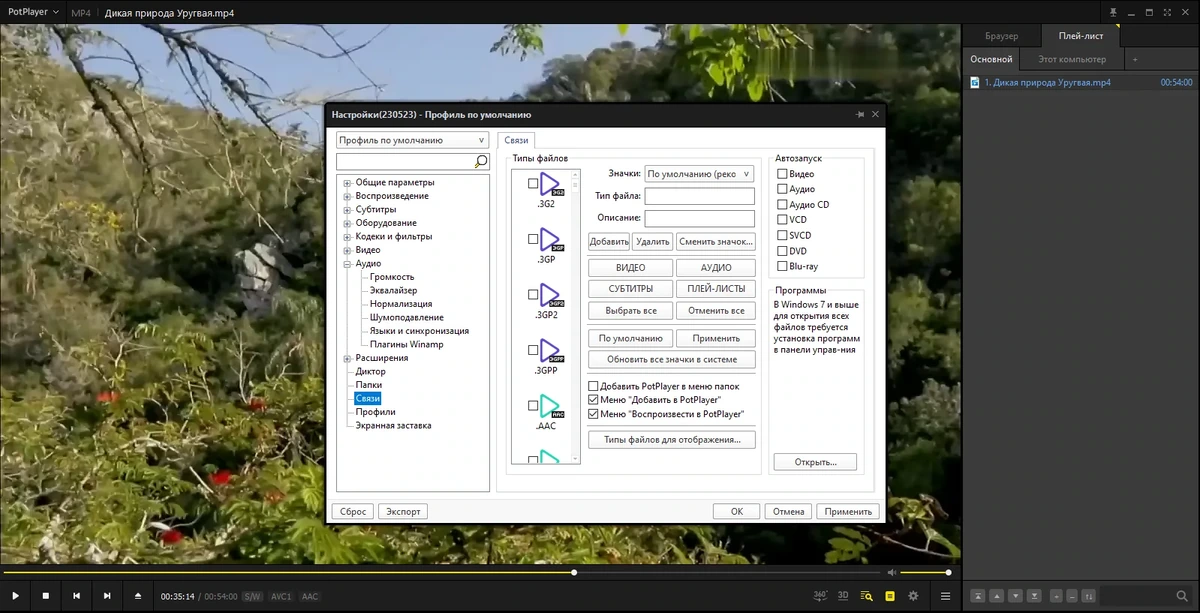Click the search magnifier in Settings
Image resolution: width=1200 pixels, height=613 pixels.
(x=481, y=161)
